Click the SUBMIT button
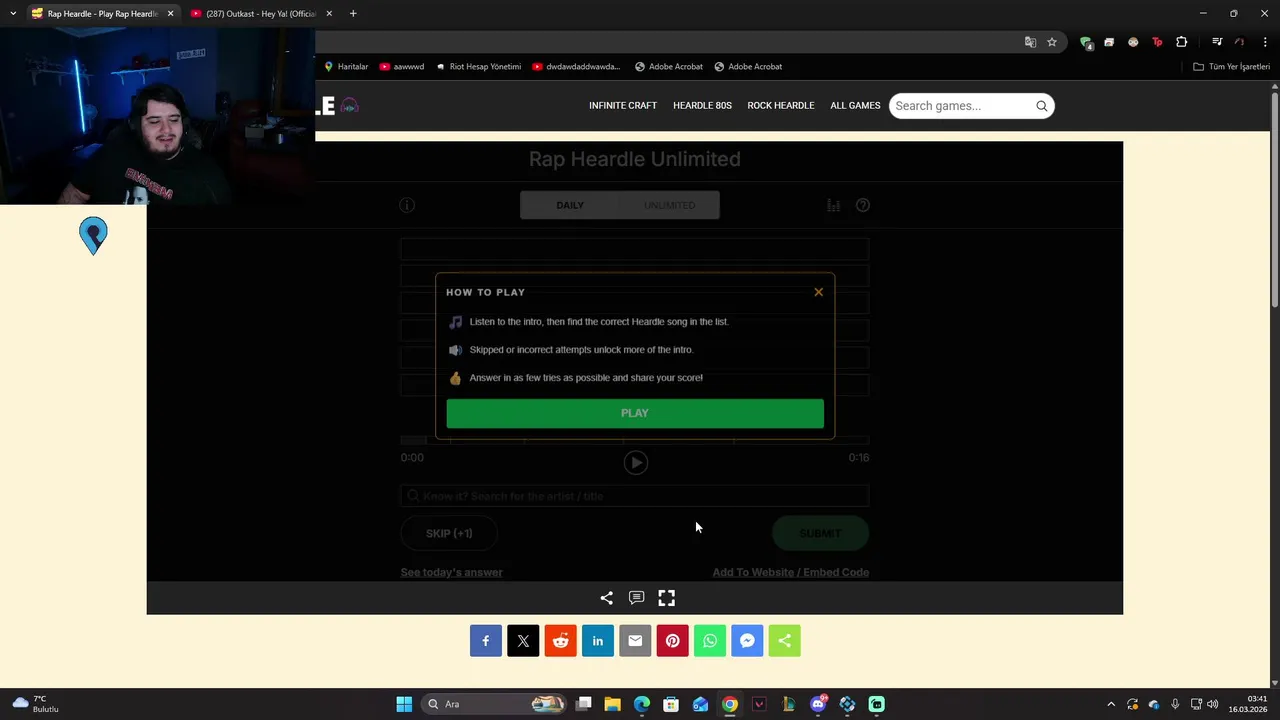Viewport: 1280px width, 720px height. pyautogui.click(x=820, y=533)
